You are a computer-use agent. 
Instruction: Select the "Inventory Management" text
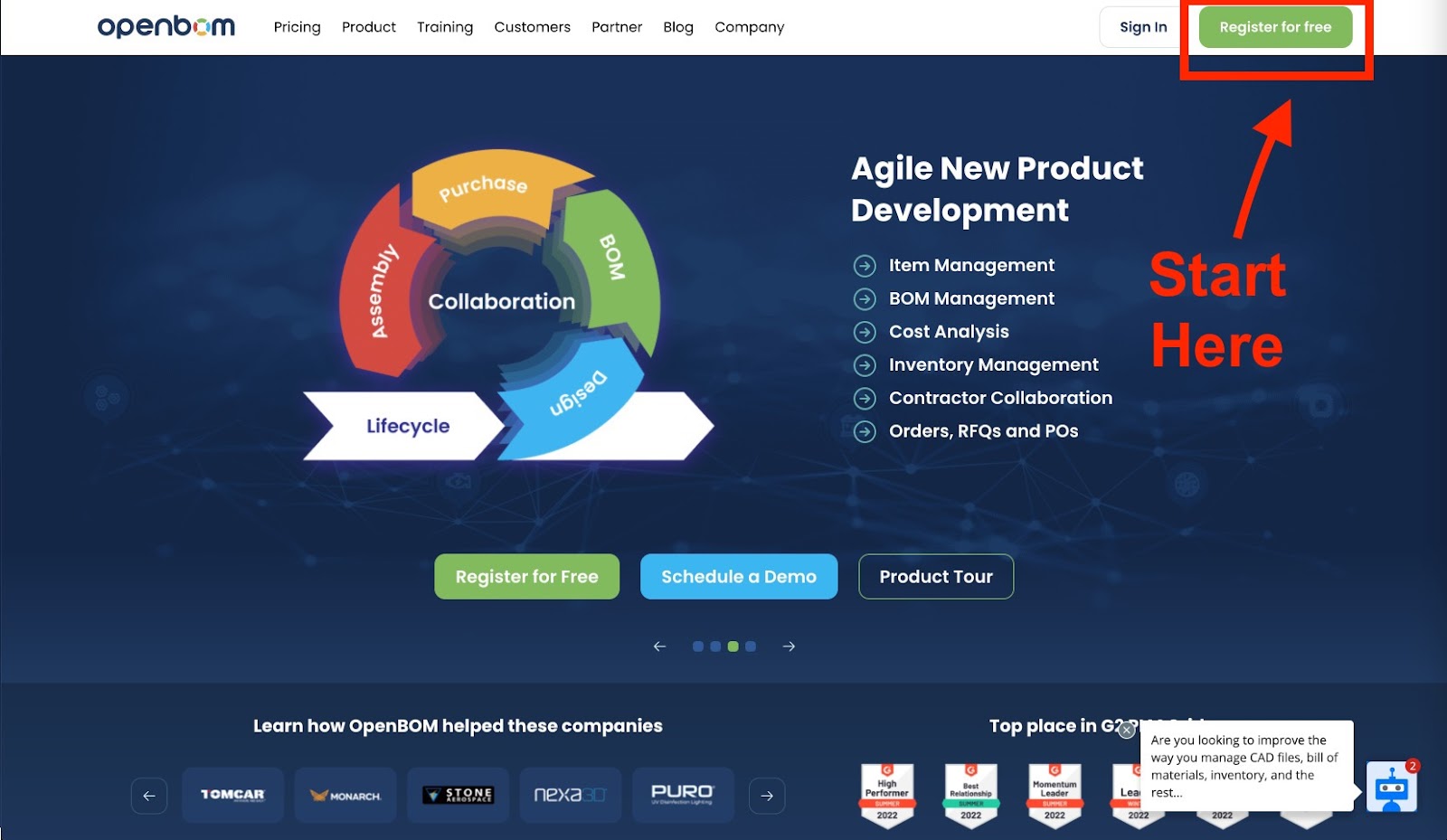(x=993, y=365)
